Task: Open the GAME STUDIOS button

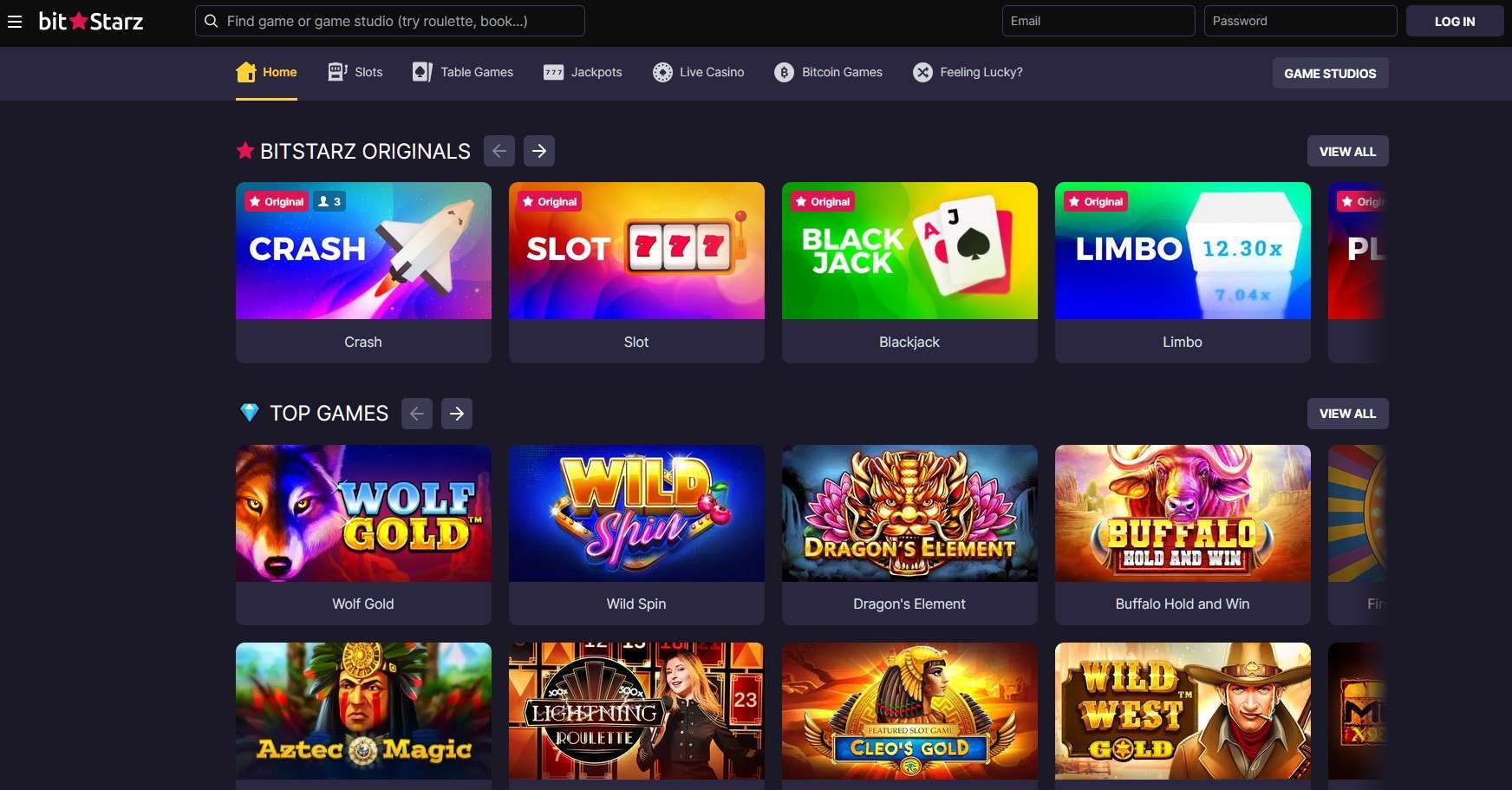Action: (x=1330, y=74)
